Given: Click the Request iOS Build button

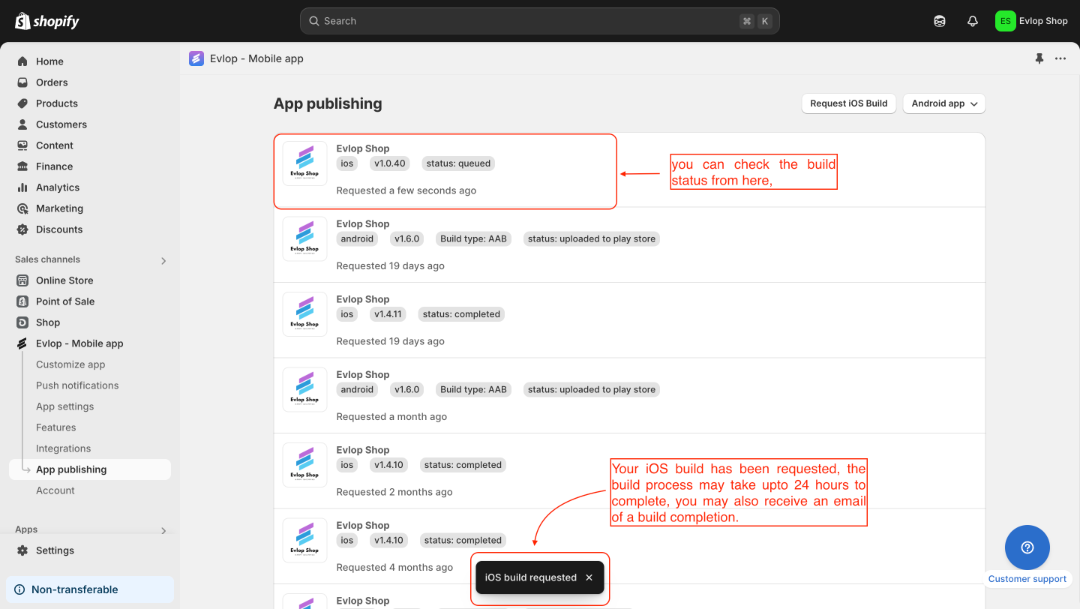Looking at the screenshot, I should tap(849, 103).
